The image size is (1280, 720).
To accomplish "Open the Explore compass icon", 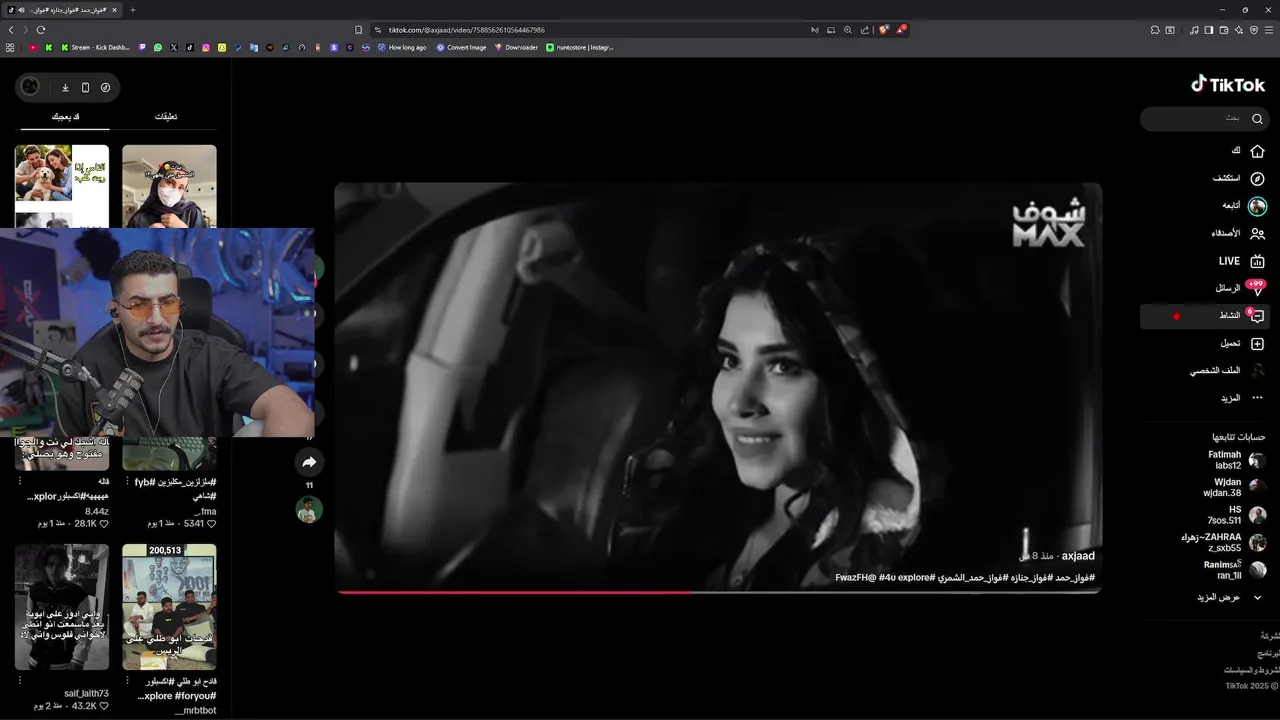I will 1257,179.
